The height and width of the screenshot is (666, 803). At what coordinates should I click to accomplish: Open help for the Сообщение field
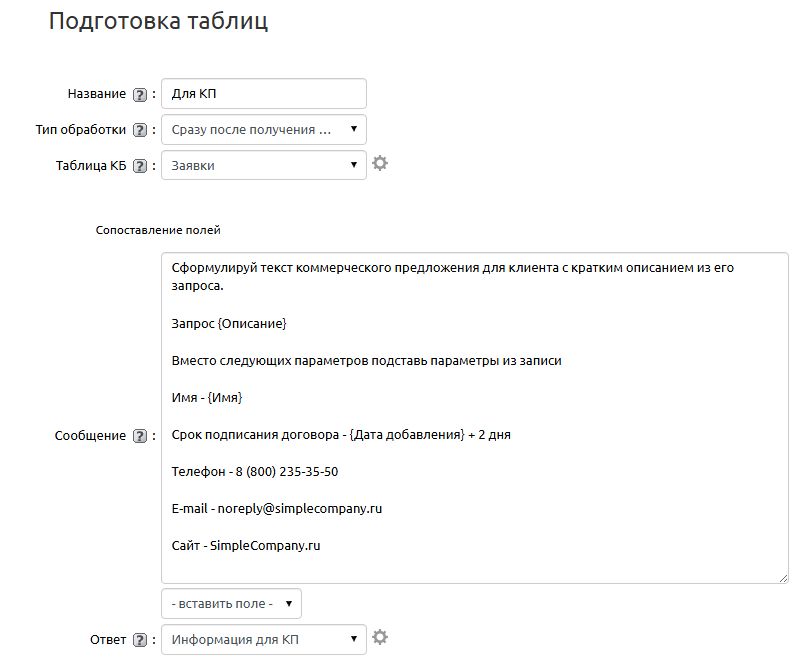pos(140,436)
